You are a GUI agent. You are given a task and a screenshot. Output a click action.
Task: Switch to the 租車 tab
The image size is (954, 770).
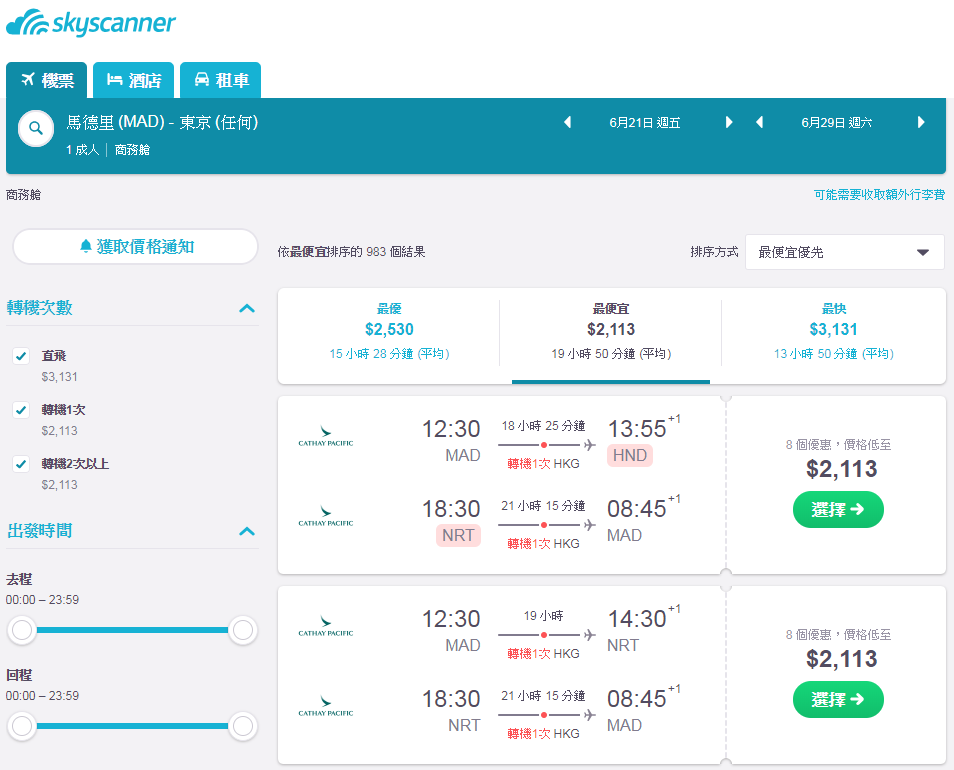[x=221, y=80]
